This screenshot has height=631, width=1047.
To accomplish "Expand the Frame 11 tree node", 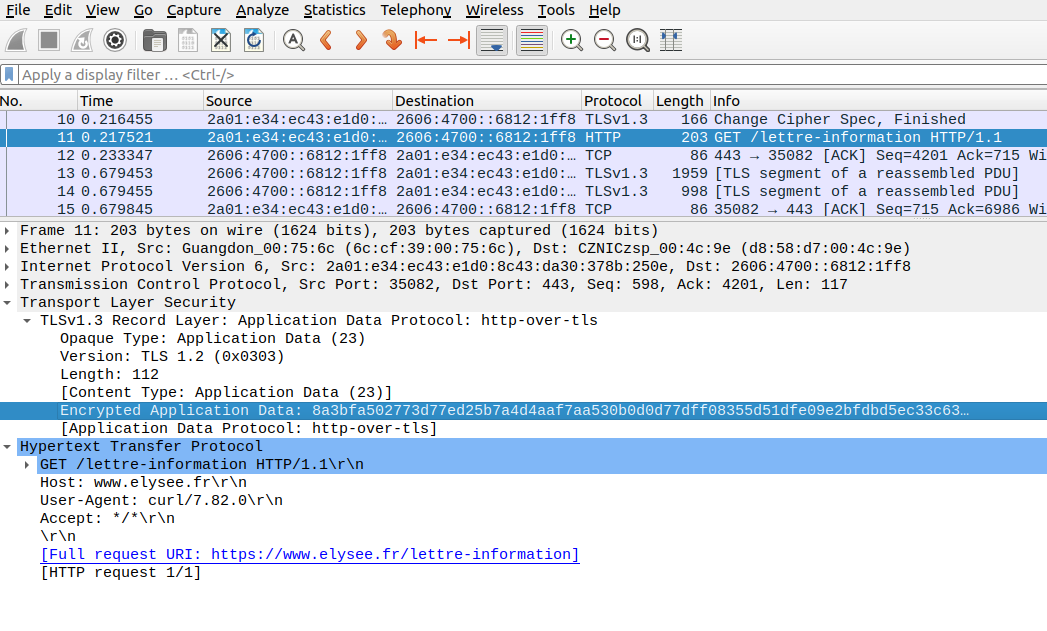I will tap(7, 230).
